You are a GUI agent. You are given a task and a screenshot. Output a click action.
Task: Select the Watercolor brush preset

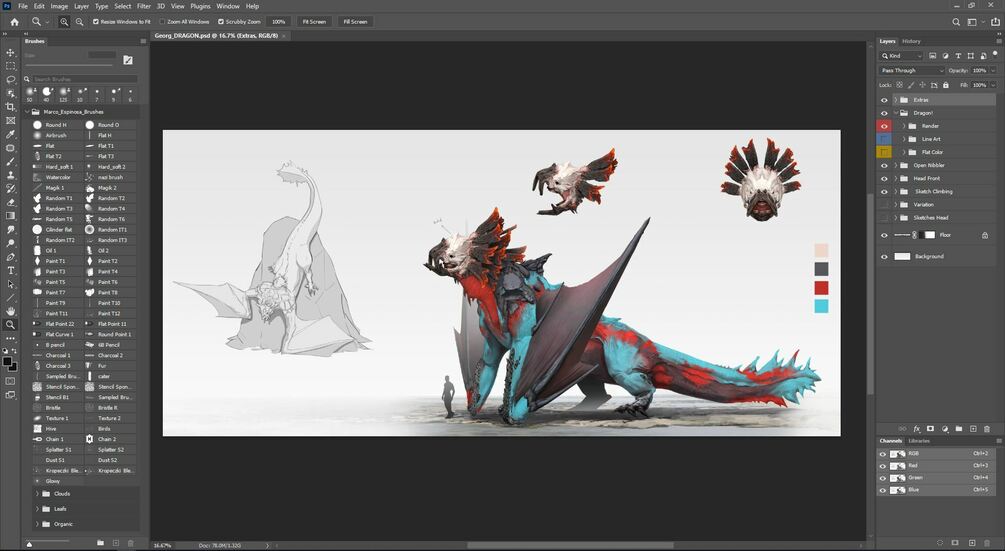(x=57, y=177)
